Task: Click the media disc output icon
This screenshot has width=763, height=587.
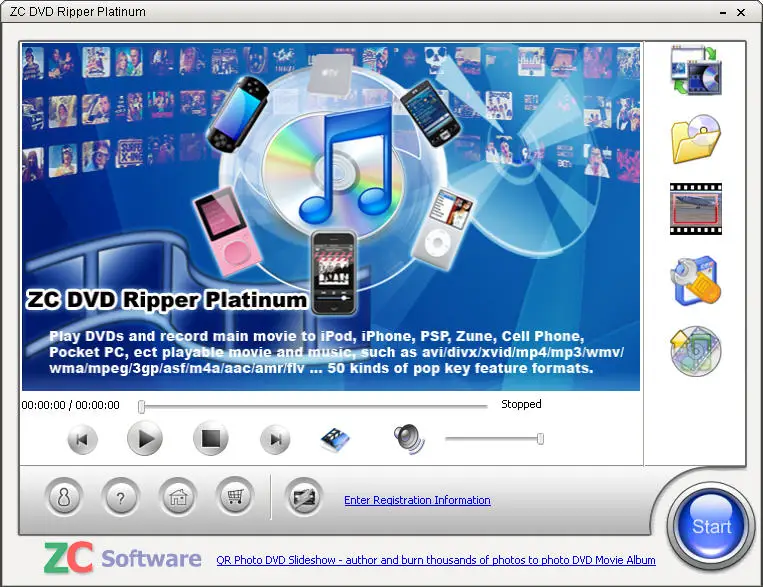Action: [696, 351]
